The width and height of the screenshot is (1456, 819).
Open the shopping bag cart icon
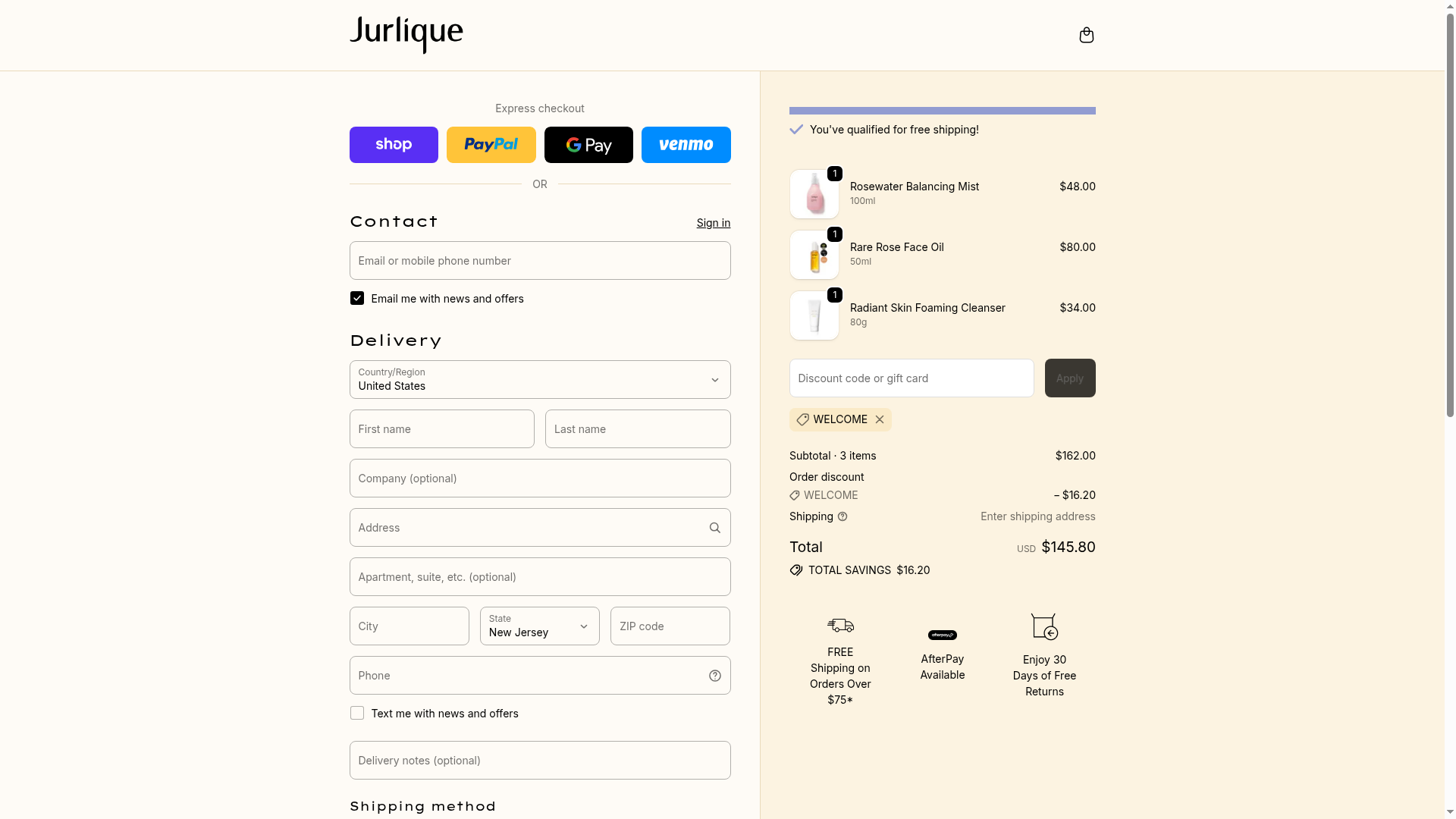click(x=1086, y=36)
